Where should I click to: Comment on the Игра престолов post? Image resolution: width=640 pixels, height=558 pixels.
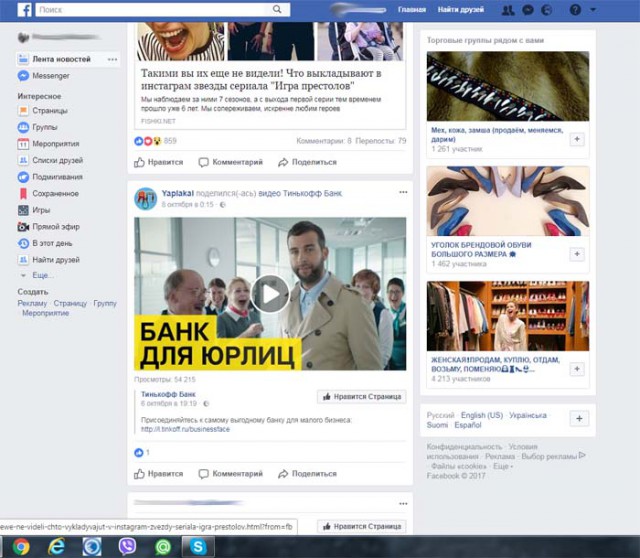231,162
